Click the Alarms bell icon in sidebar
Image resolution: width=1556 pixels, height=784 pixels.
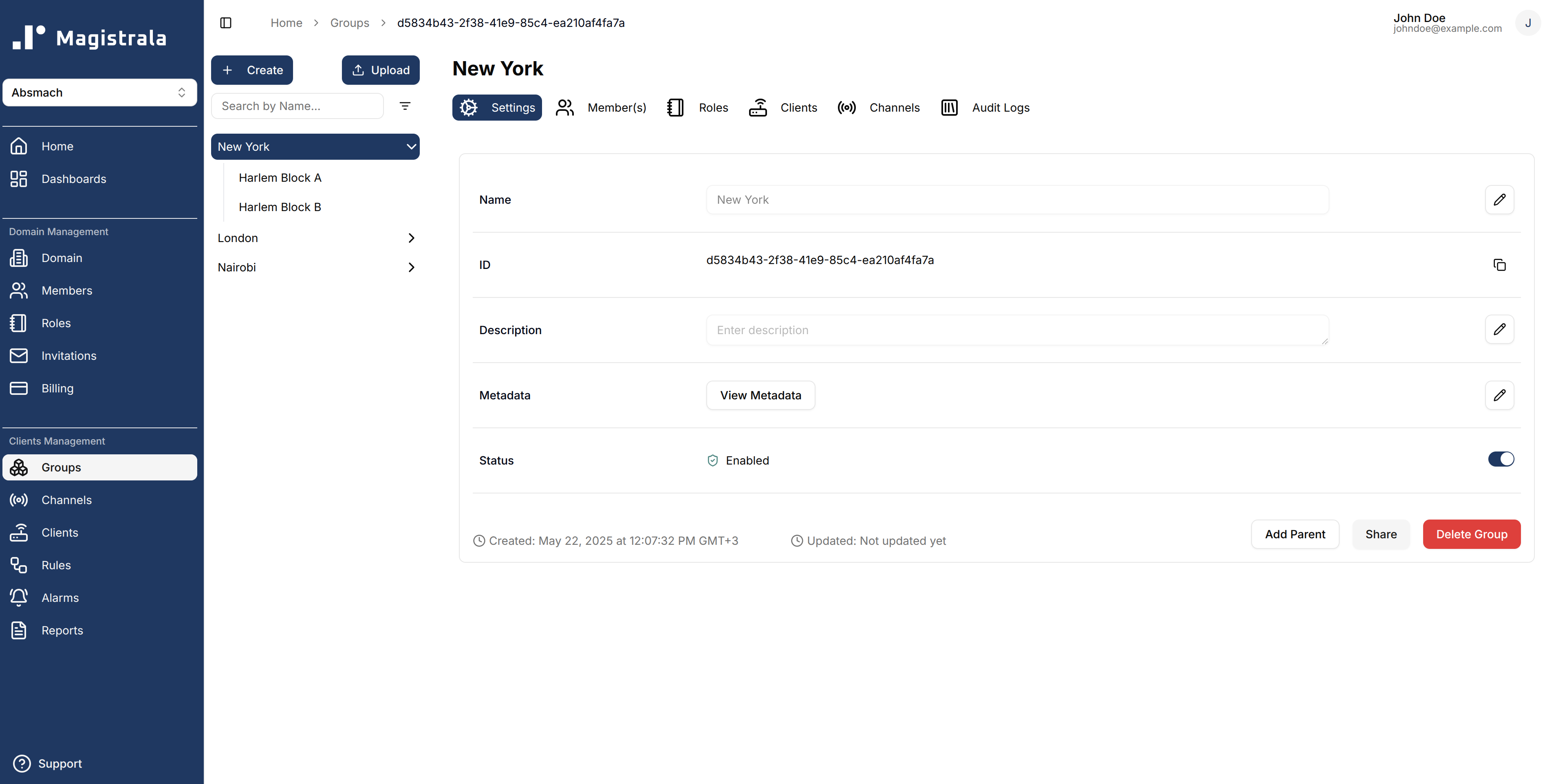coord(18,597)
